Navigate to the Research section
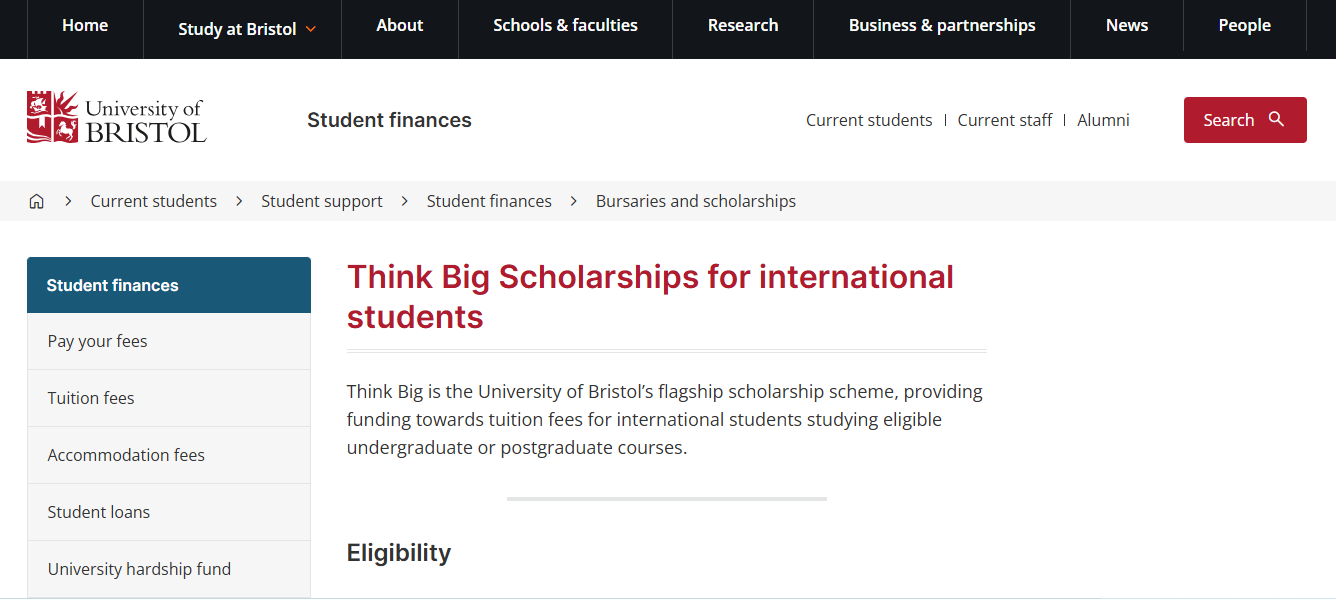 coord(743,25)
